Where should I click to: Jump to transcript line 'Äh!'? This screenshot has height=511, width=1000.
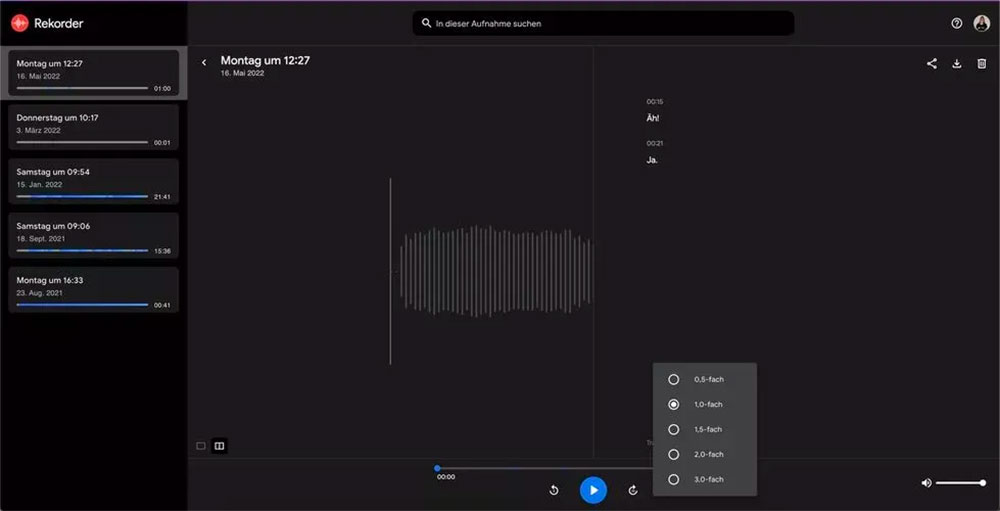(652, 118)
